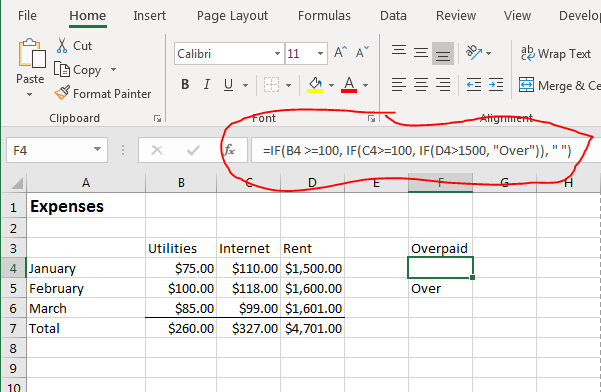Screen dimensions: 601x392
Task: Switch to the Data tab
Action: (393, 16)
